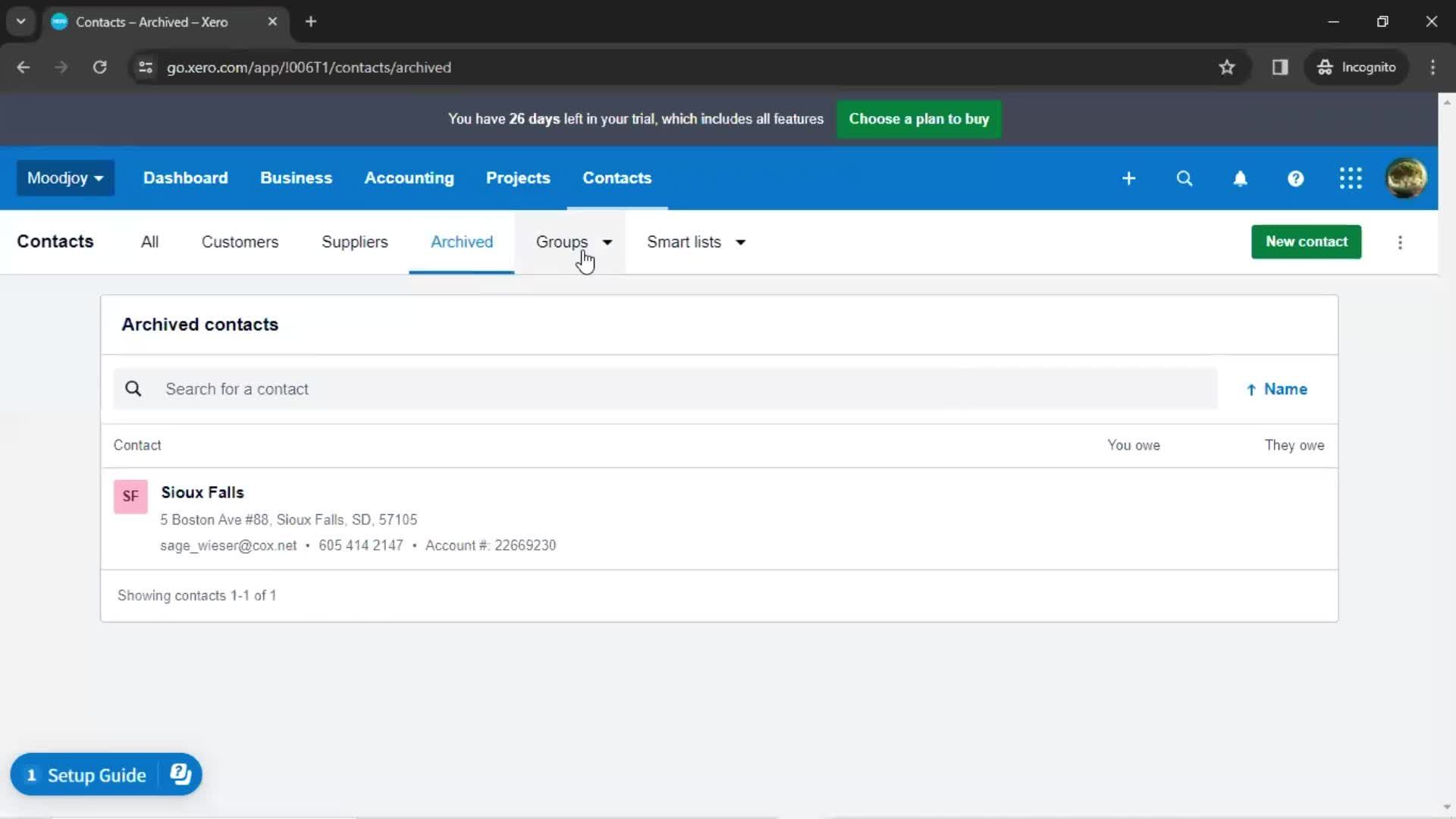Open the contacts three-dot options menu

click(1400, 243)
